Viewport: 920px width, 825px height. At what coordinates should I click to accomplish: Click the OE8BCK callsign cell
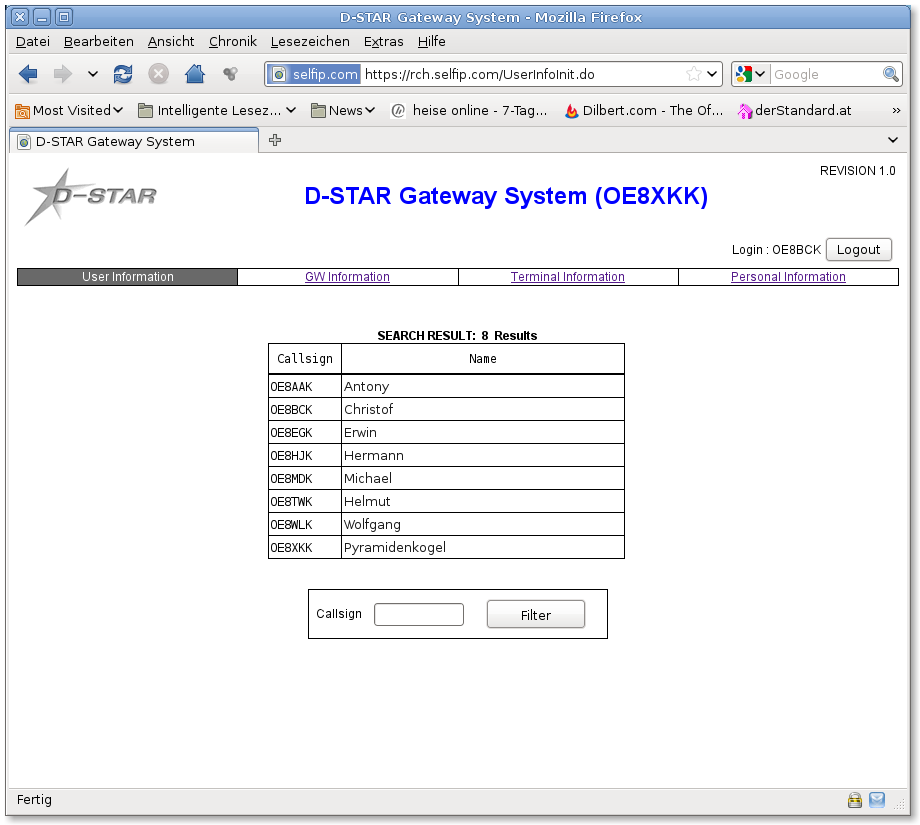pyautogui.click(x=305, y=410)
